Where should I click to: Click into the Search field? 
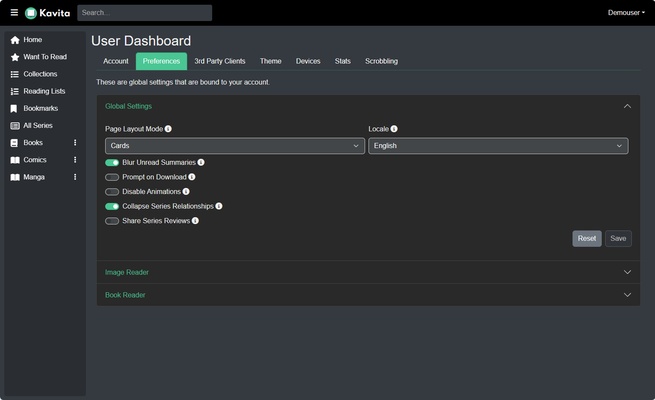[144, 13]
